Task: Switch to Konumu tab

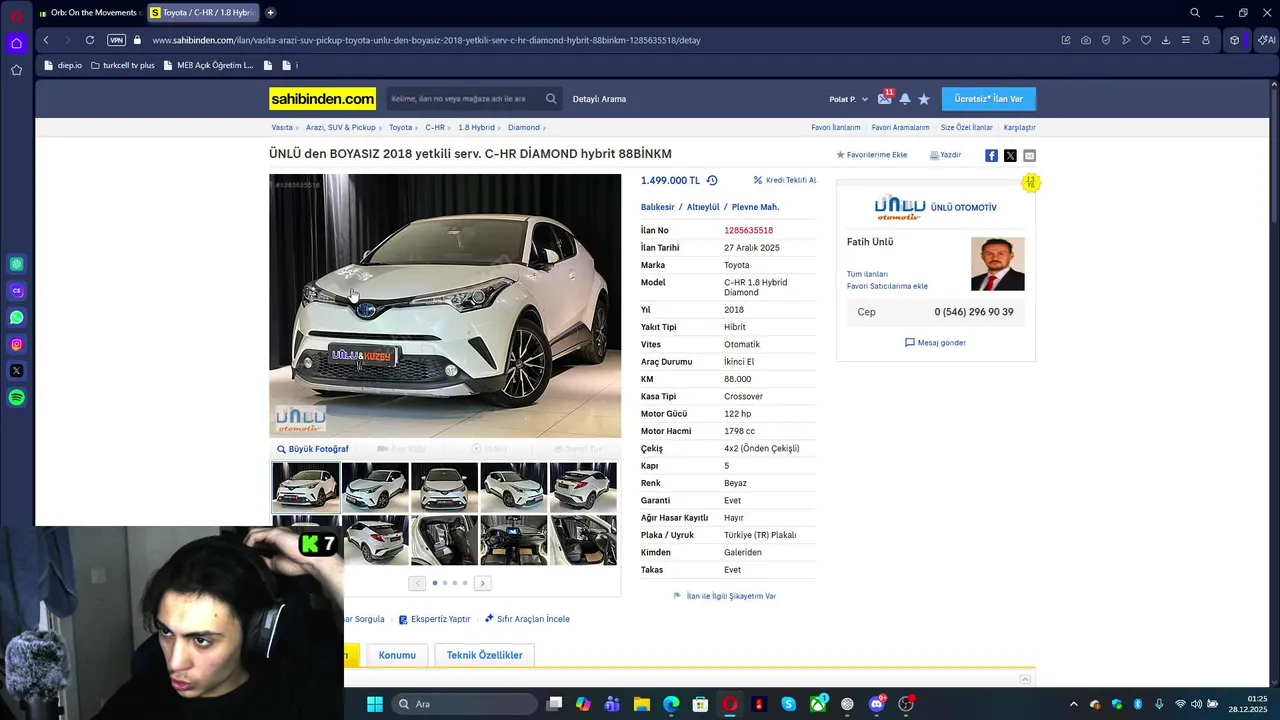Action: (x=397, y=655)
